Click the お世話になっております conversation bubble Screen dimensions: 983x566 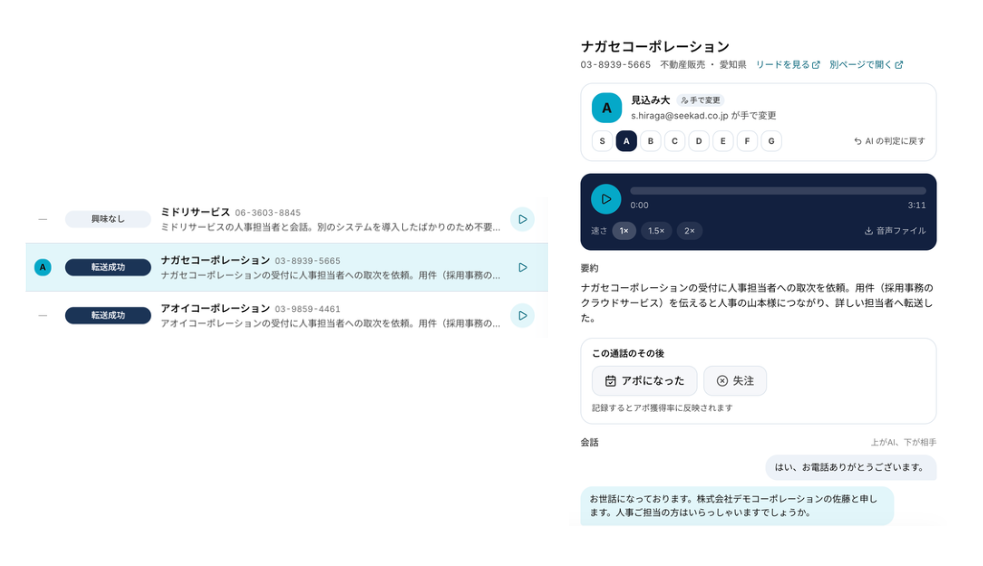pos(737,506)
